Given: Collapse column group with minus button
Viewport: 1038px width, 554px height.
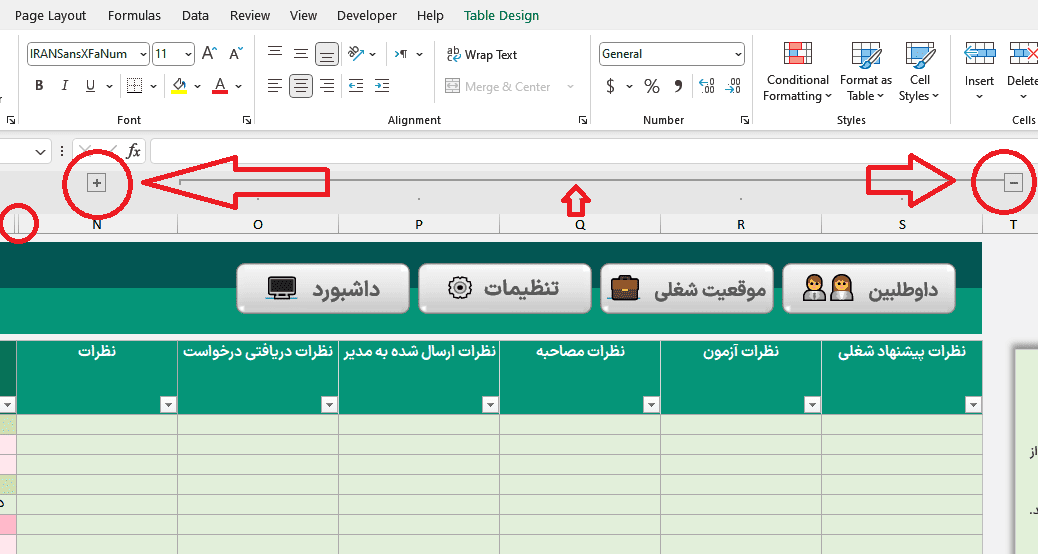Looking at the screenshot, I should (x=1014, y=183).
